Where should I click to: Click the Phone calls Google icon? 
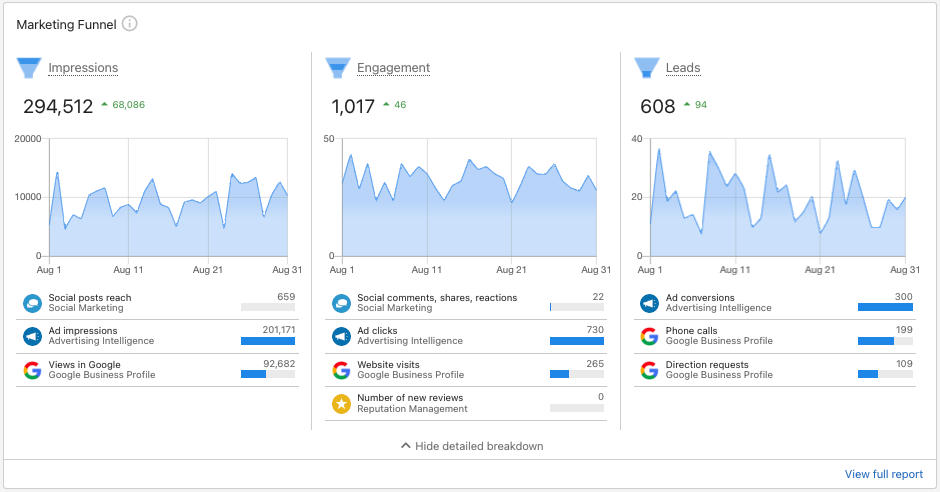coord(650,336)
